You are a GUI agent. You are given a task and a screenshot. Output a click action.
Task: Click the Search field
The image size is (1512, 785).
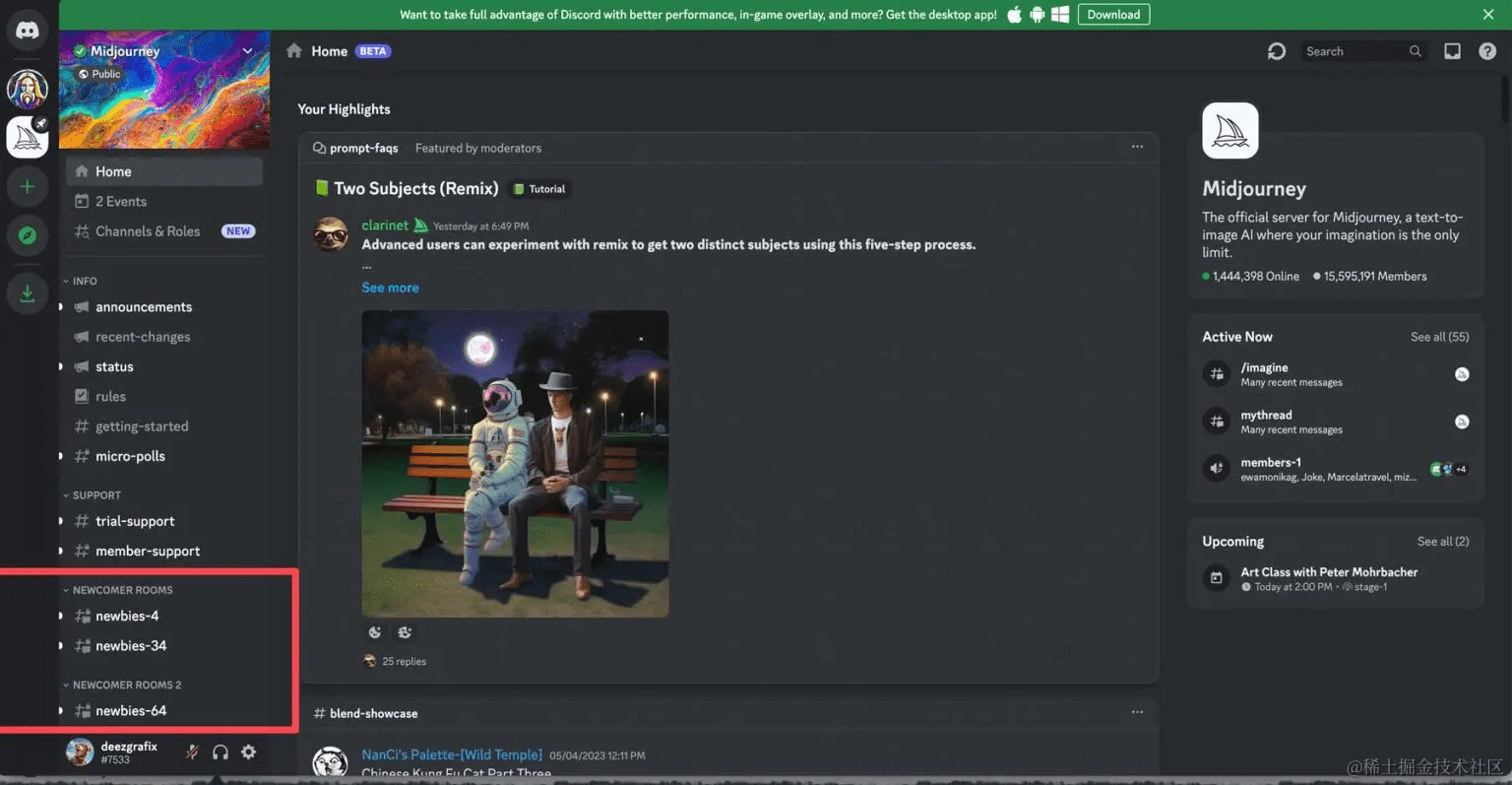pos(1362,51)
